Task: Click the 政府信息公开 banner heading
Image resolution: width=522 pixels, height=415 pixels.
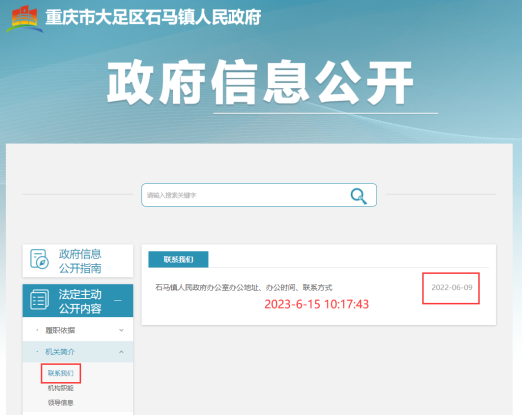Action: tap(260, 83)
